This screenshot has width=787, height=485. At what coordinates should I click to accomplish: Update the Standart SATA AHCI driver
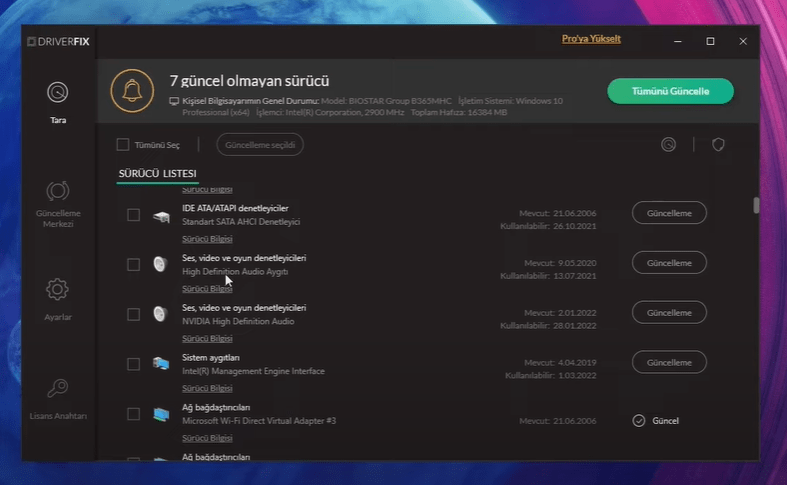pos(669,213)
